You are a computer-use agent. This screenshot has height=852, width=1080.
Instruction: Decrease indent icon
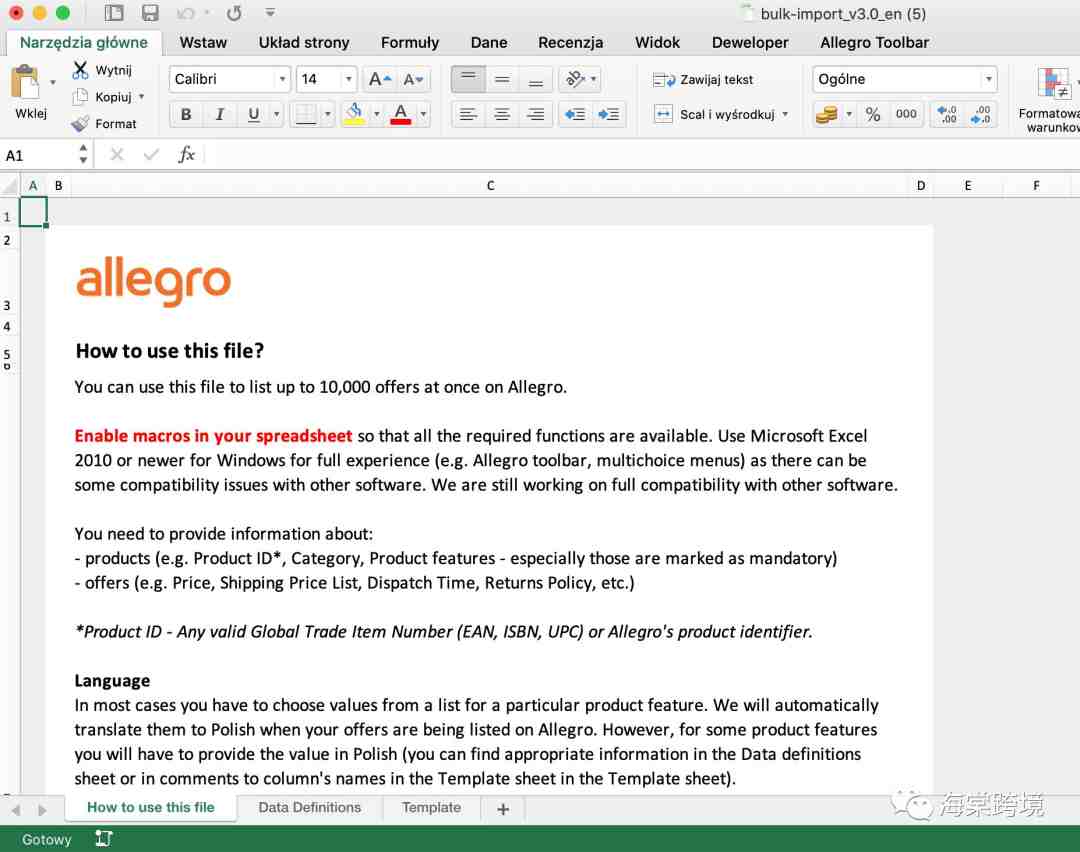tap(575, 114)
